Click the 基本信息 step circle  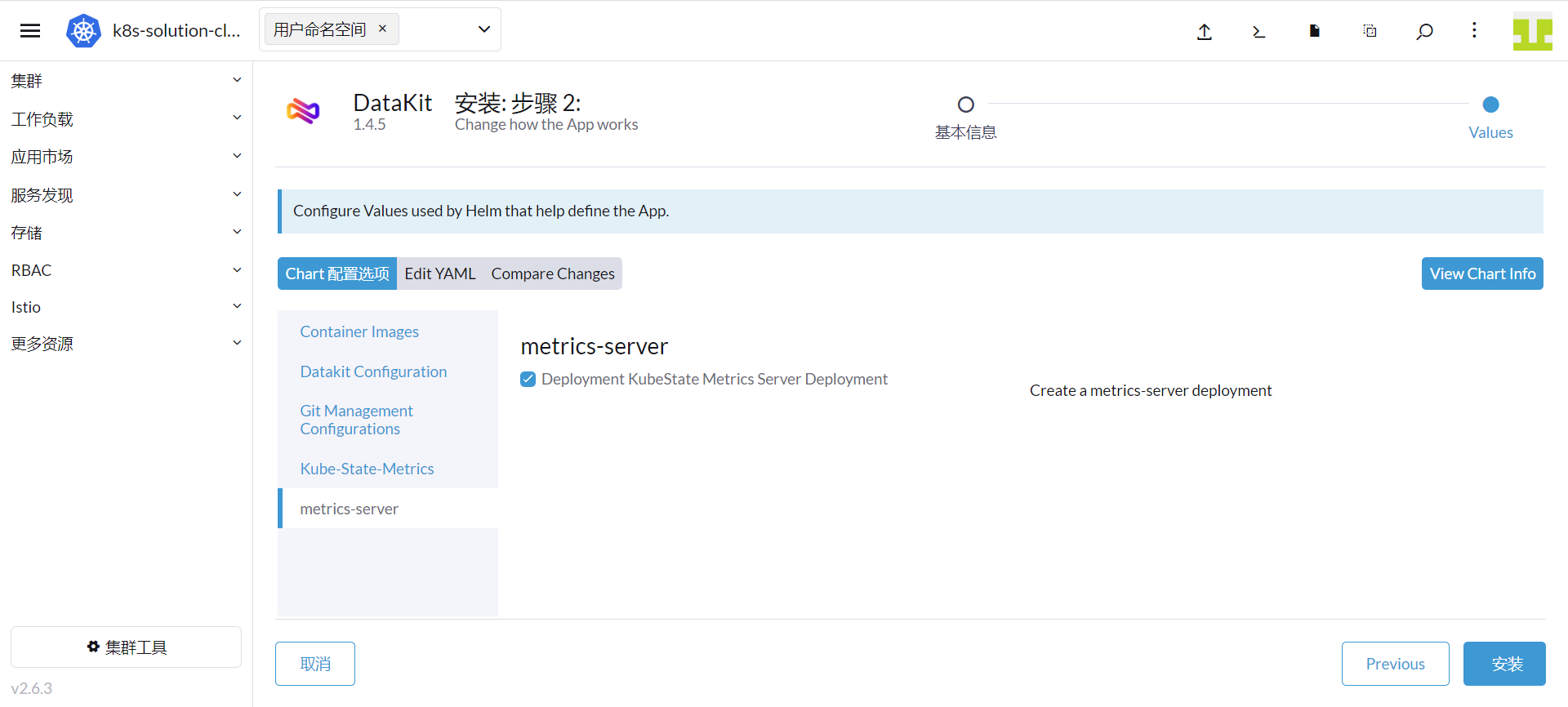(966, 104)
